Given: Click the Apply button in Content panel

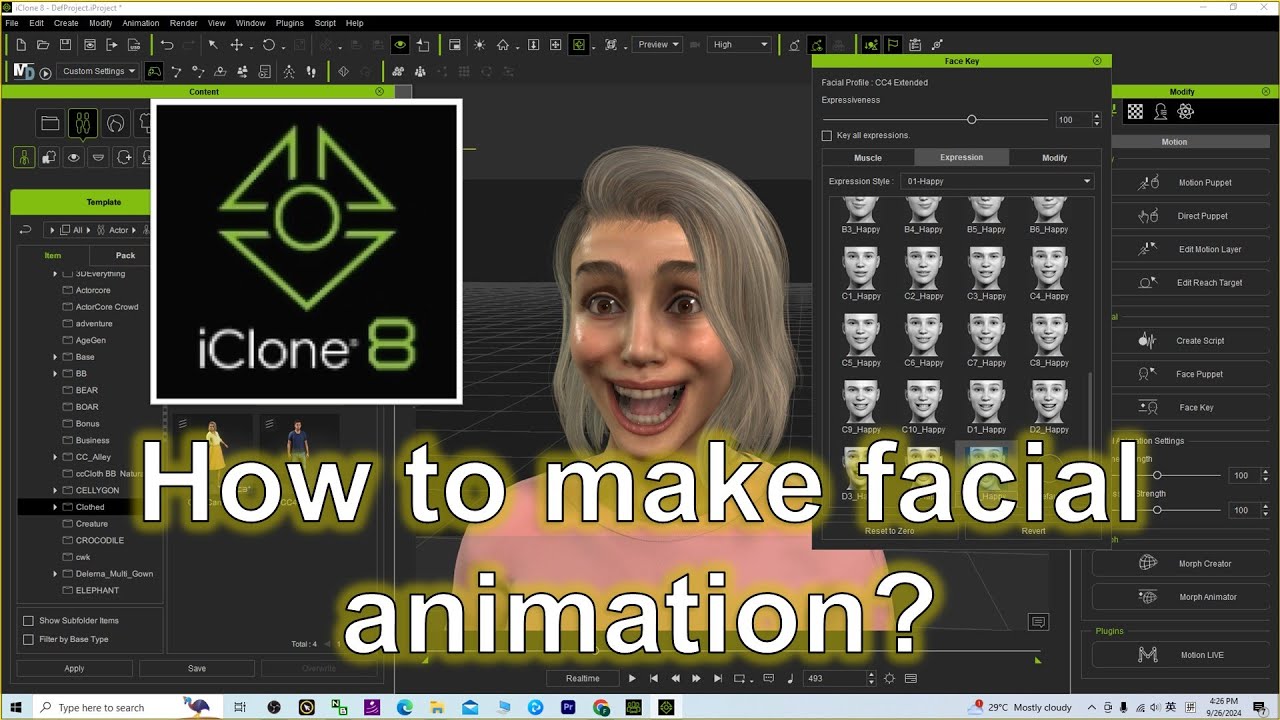Looking at the screenshot, I should [74, 668].
